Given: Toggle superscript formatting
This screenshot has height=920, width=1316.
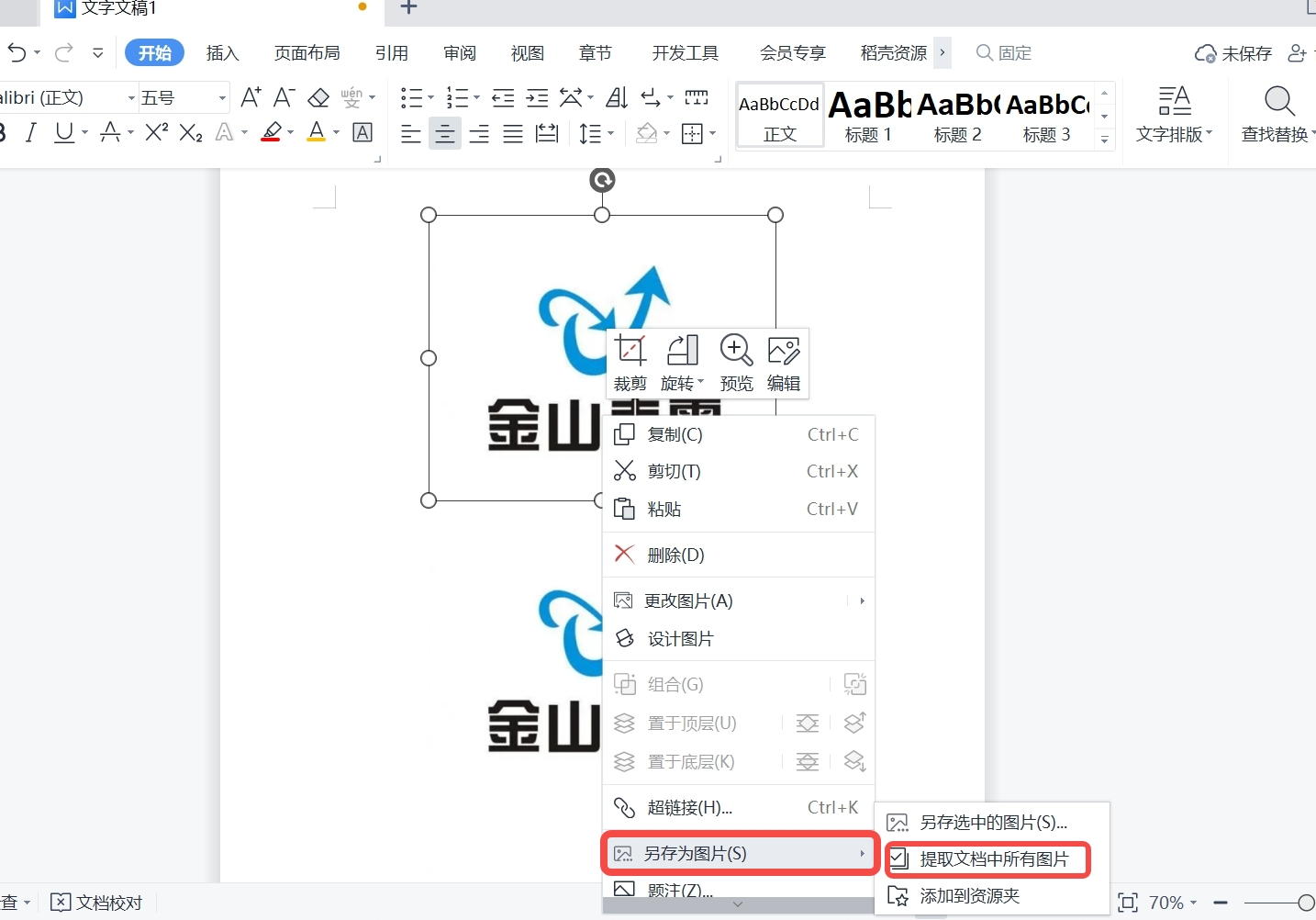Looking at the screenshot, I should [x=157, y=133].
